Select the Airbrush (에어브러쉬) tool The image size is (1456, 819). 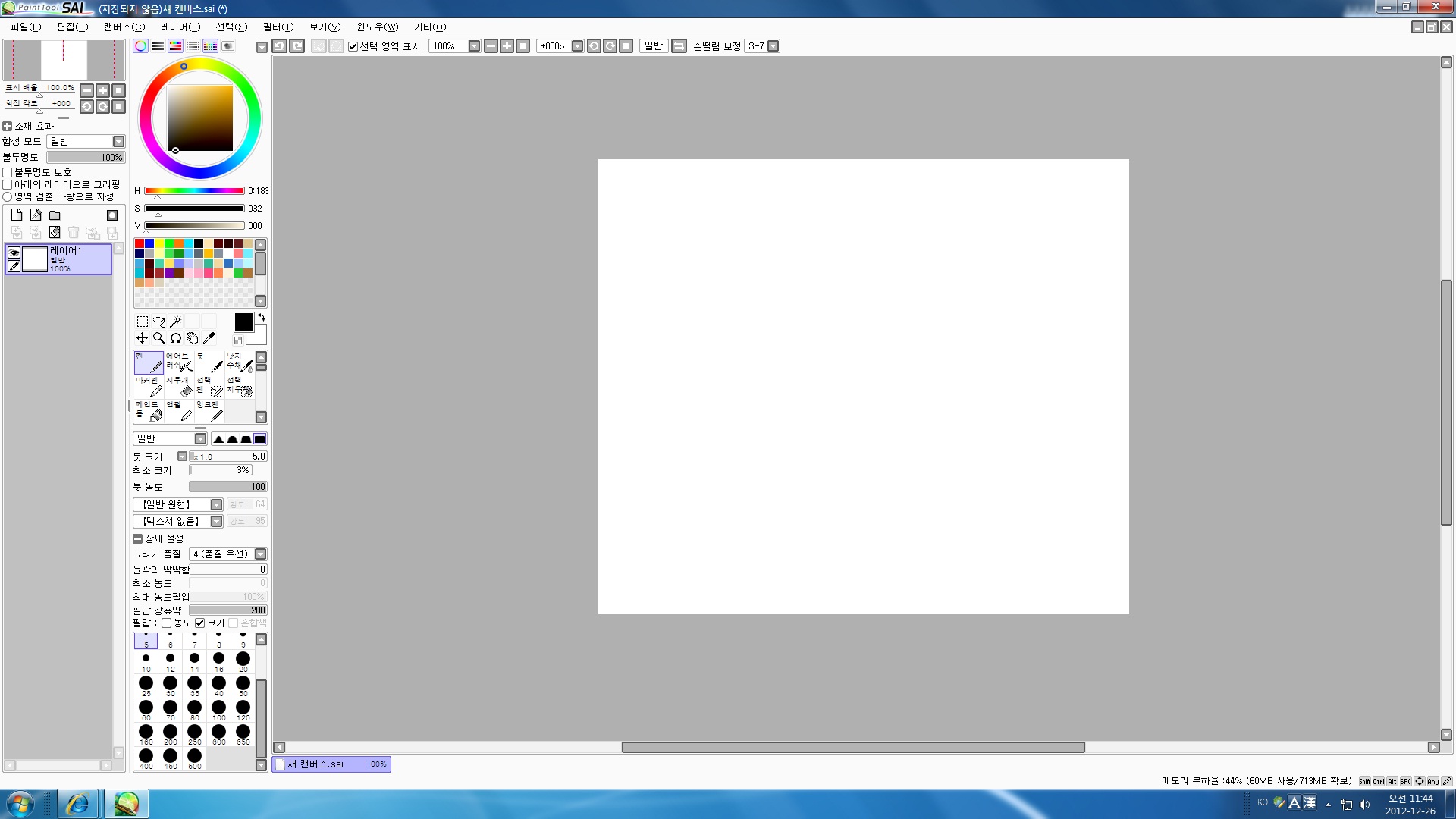180,362
